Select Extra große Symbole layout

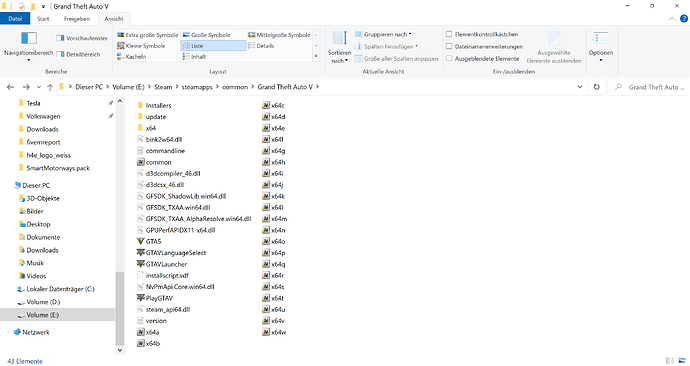pyautogui.click(x=147, y=35)
